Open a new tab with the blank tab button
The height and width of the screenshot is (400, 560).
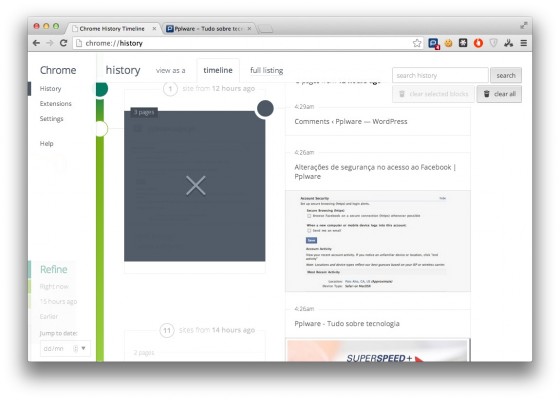(x=265, y=29)
